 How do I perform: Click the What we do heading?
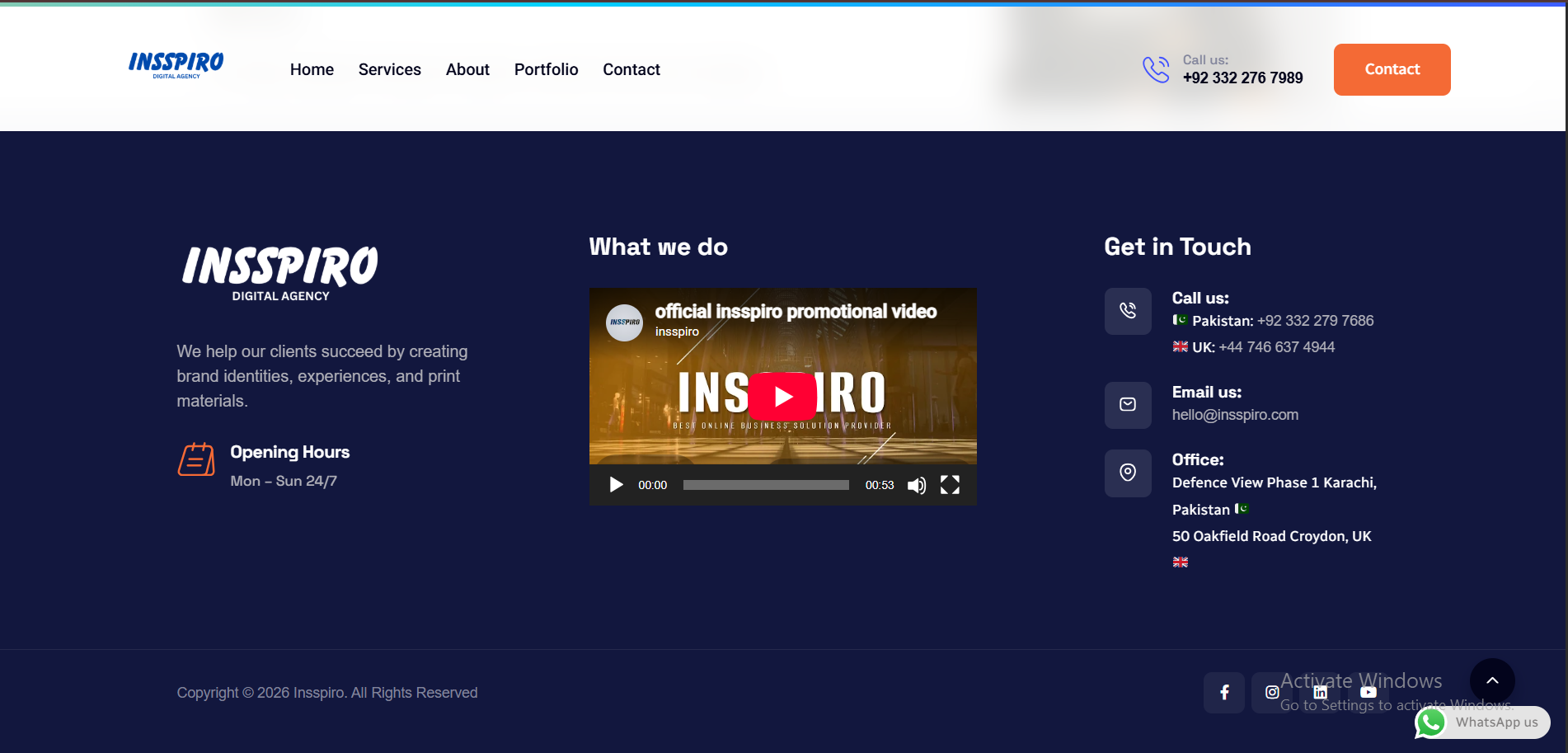[x=659, y=247]
